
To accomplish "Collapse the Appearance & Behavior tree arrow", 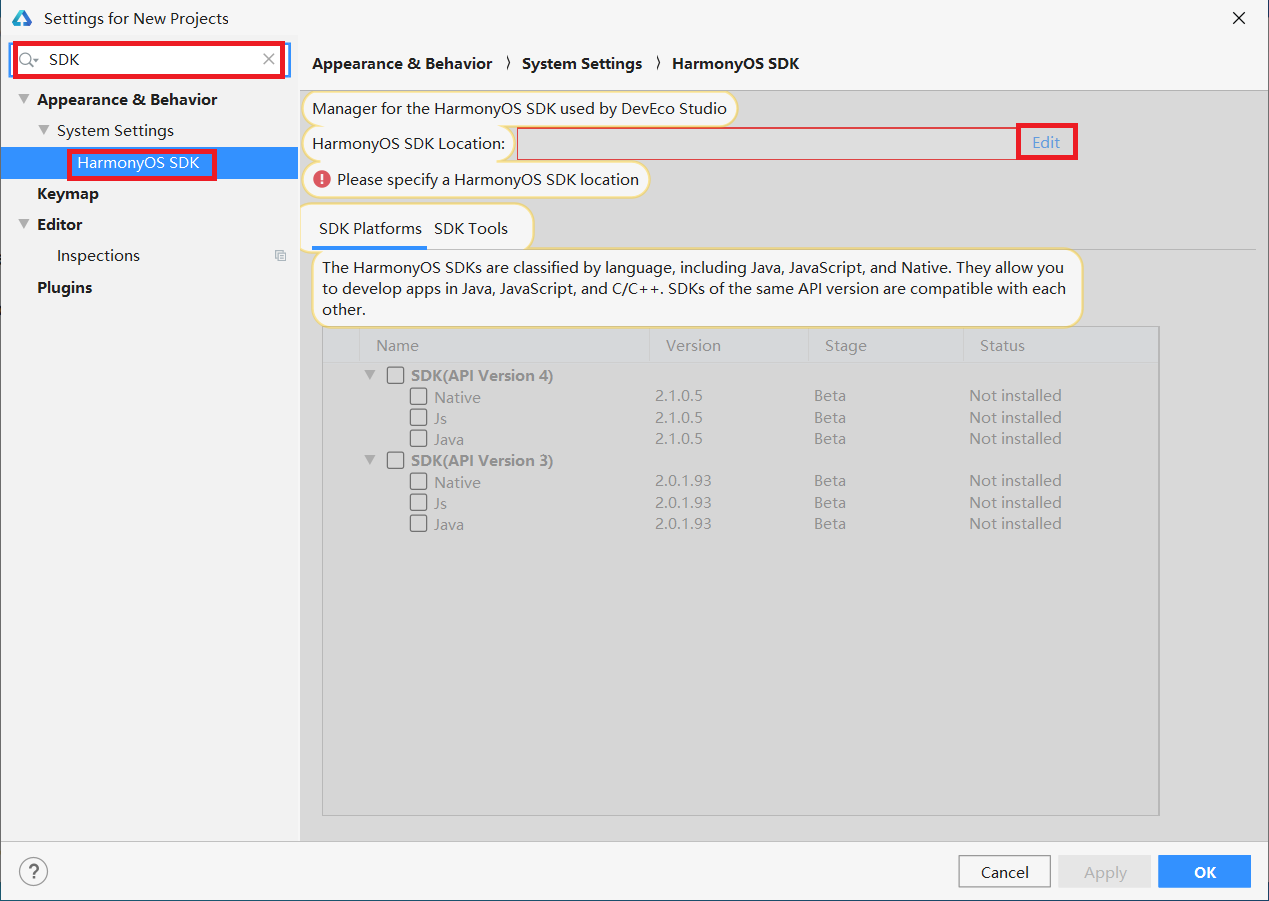I will pyautogui.click(x=24, y=99).
